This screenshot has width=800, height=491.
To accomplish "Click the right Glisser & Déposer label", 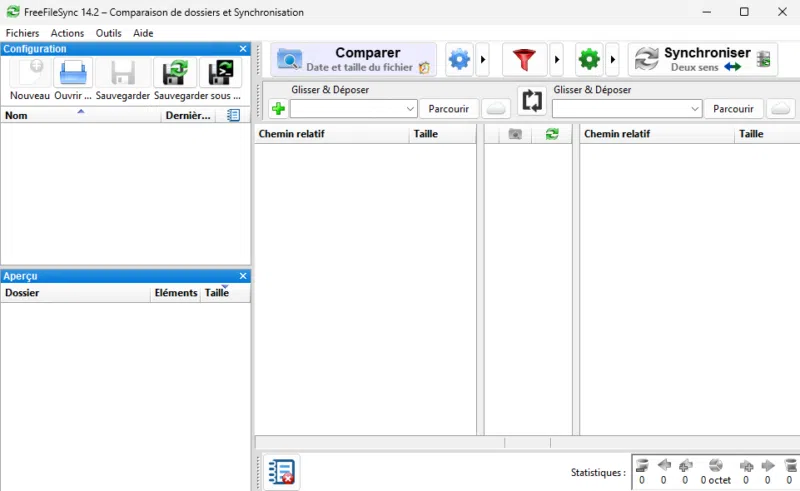I will coord(592,90).
